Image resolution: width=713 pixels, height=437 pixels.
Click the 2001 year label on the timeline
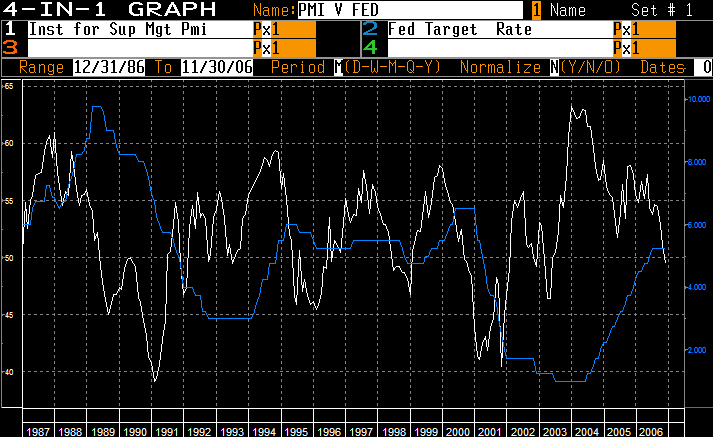489,431
